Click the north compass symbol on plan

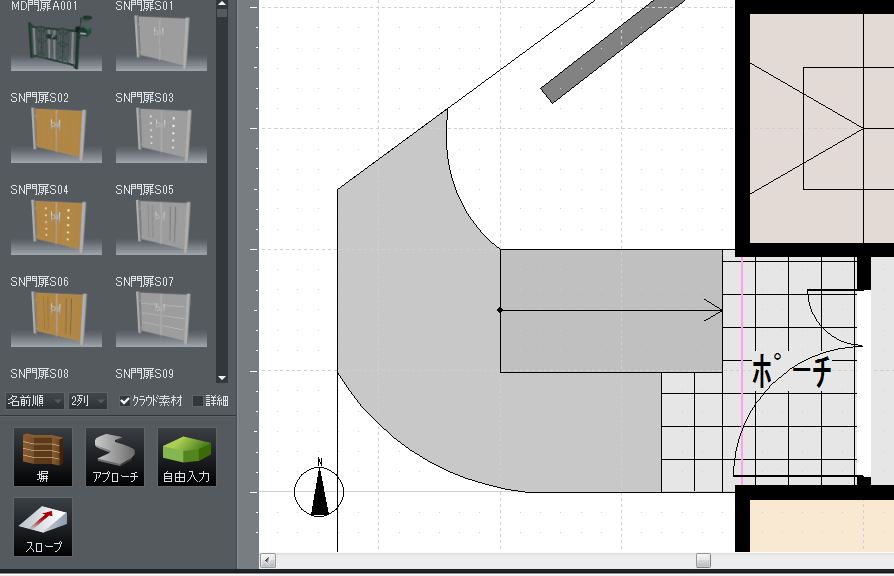click(319, 492)
